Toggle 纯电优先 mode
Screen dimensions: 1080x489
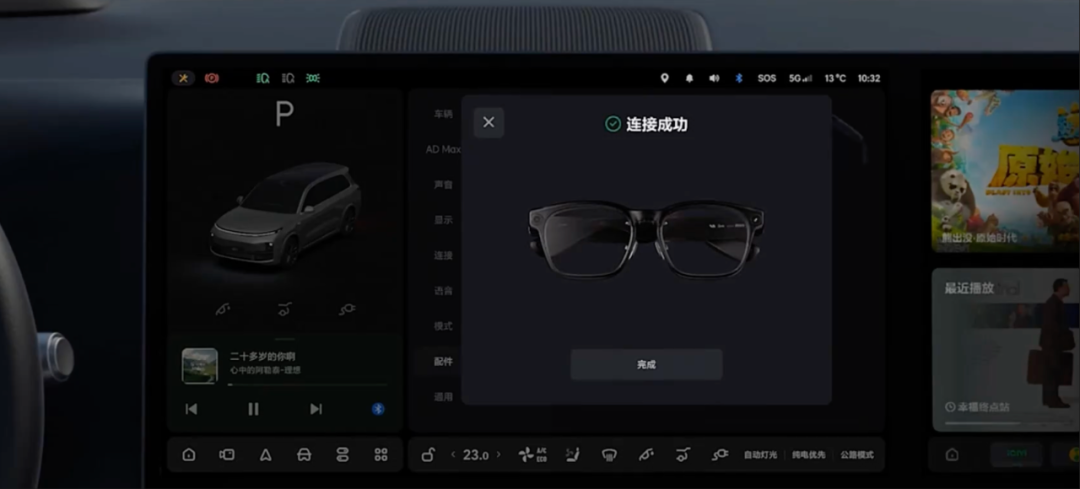(x=808, y=455)
